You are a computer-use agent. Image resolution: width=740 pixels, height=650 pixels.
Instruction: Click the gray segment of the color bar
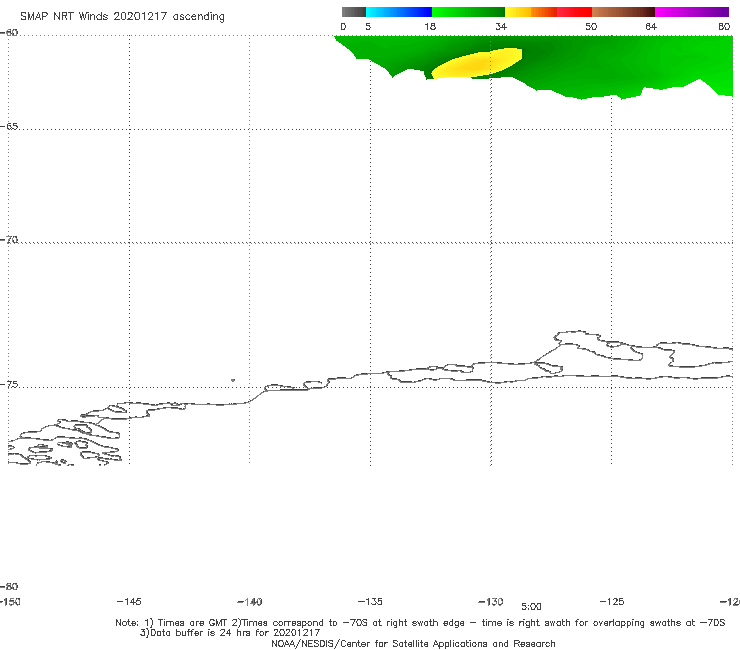click(x=353, y=12)
